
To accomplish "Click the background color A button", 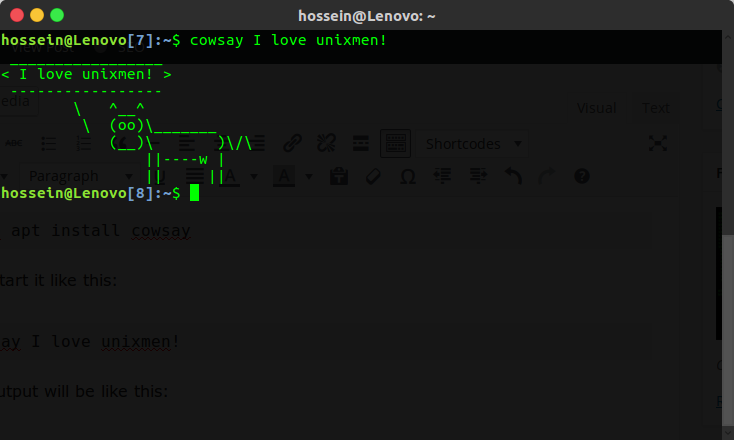I will [x=284, y=176].
